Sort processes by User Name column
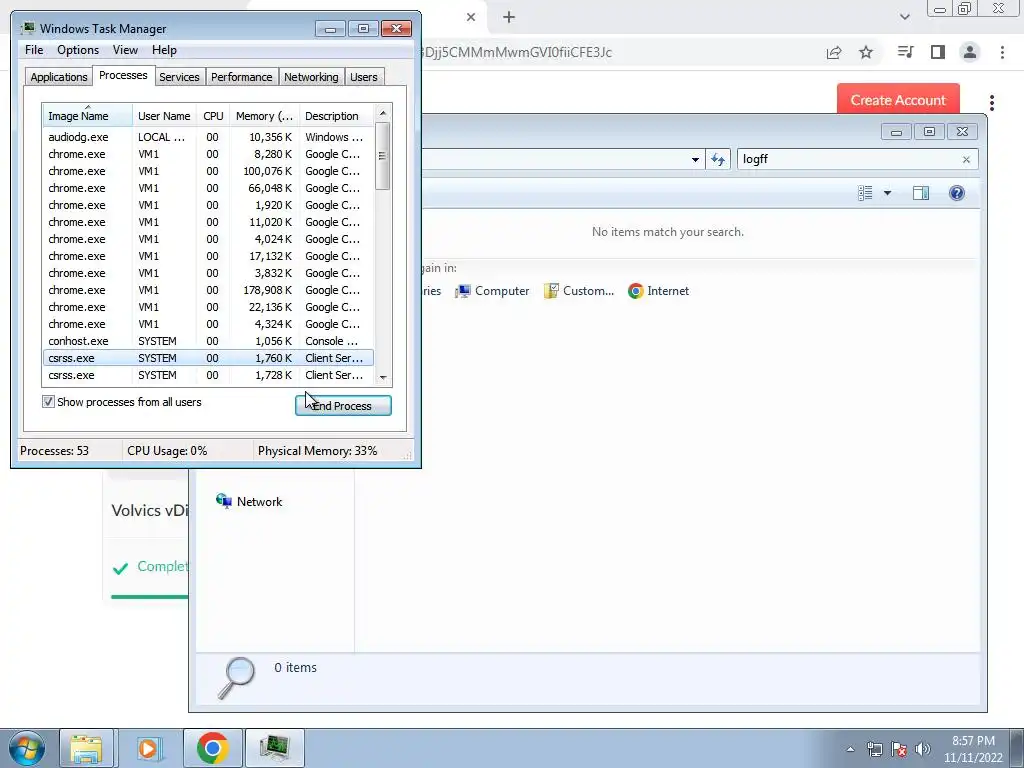The width and height of the screenshot is (1024, 768). click(x=164, y=116)
